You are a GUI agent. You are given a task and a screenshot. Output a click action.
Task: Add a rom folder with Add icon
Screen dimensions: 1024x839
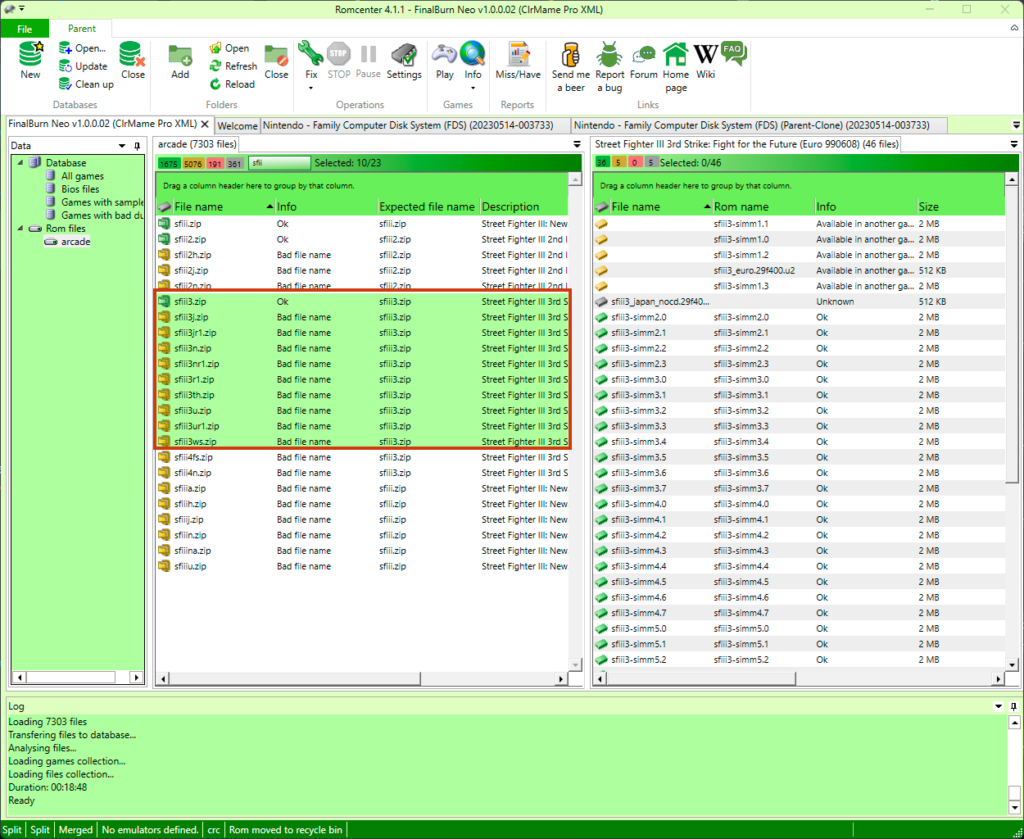coord(180,61)
